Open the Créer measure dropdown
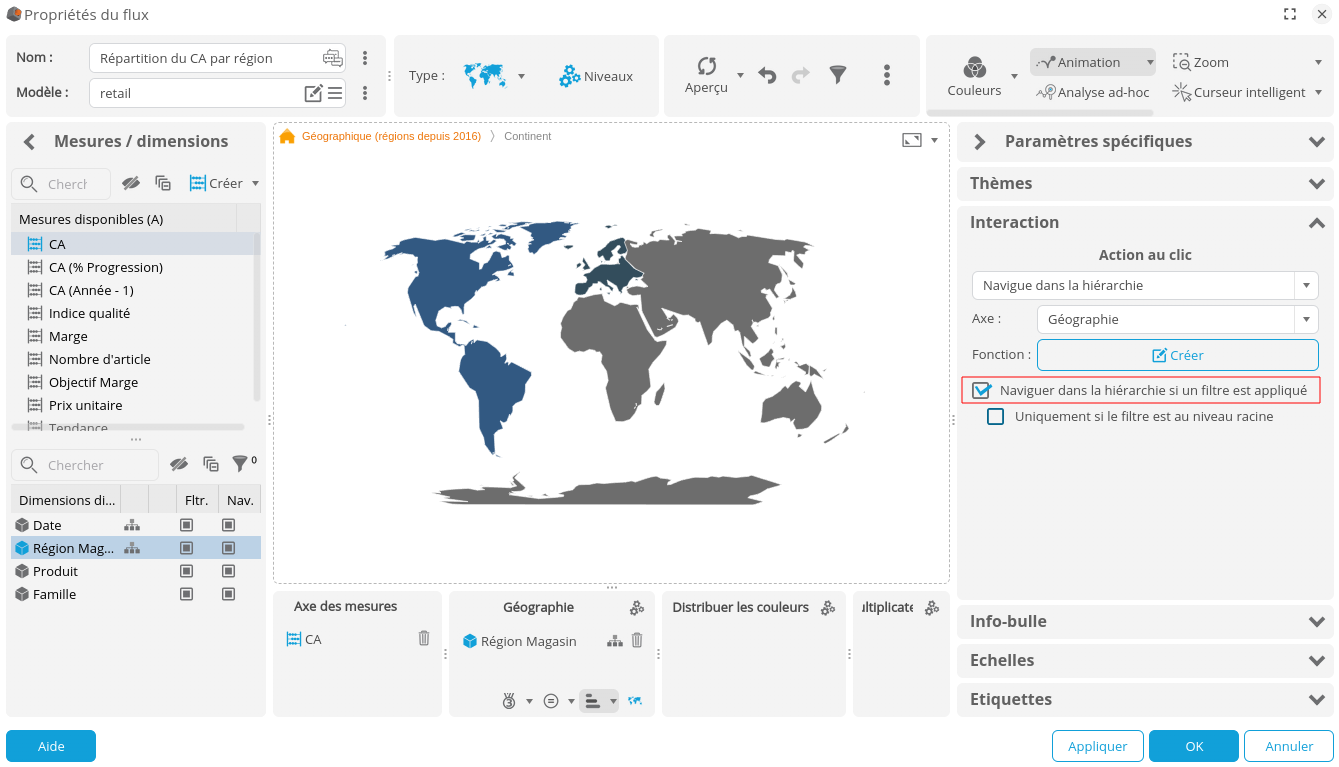Image resolution: width=1339 pixels, height=767 pixels. [x=256, y=183]
